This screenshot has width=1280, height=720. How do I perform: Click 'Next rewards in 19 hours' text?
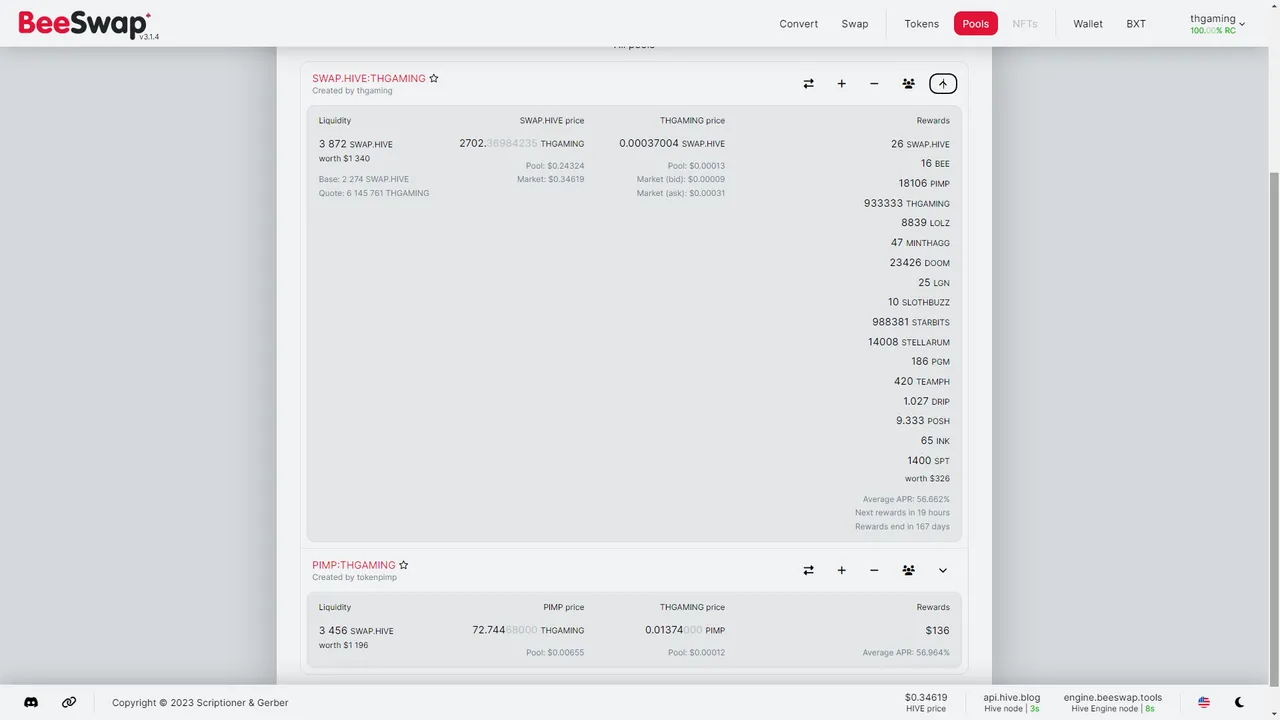902,513
